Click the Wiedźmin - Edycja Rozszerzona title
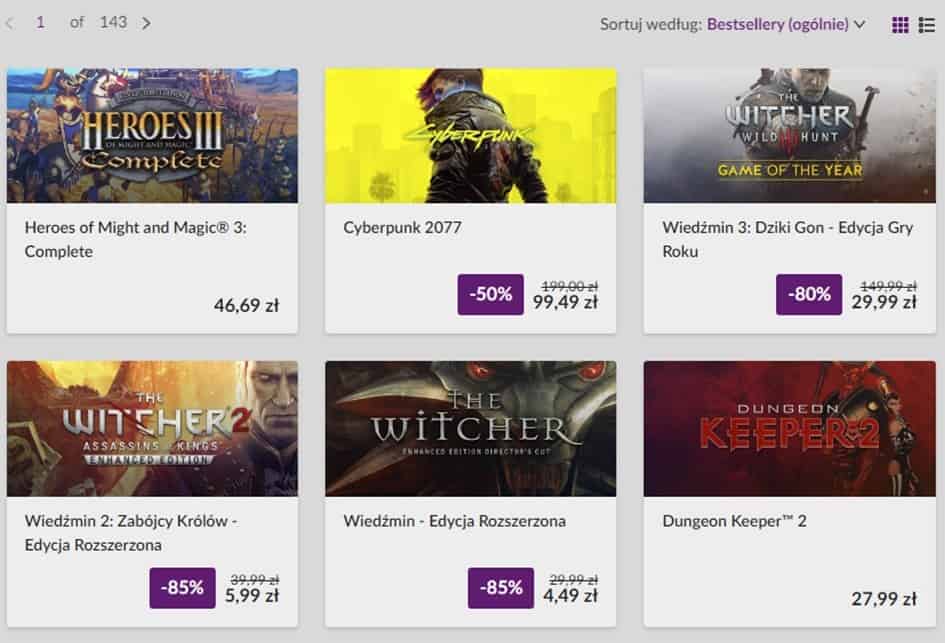Screen dimensions: 945x643 [454, 521]
